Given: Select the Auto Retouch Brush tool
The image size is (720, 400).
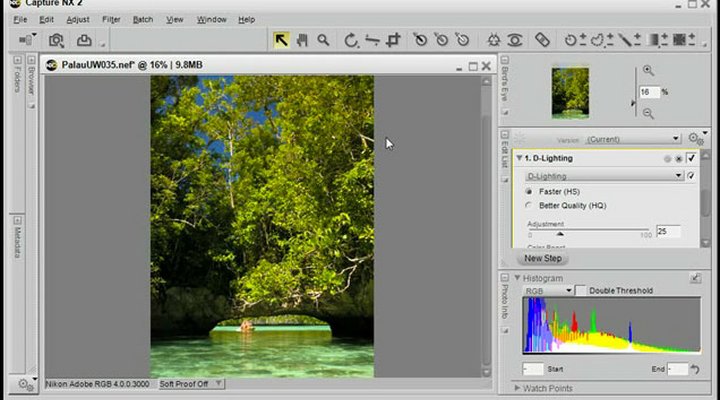Looking at the screenshot, I should pos(542,40).
